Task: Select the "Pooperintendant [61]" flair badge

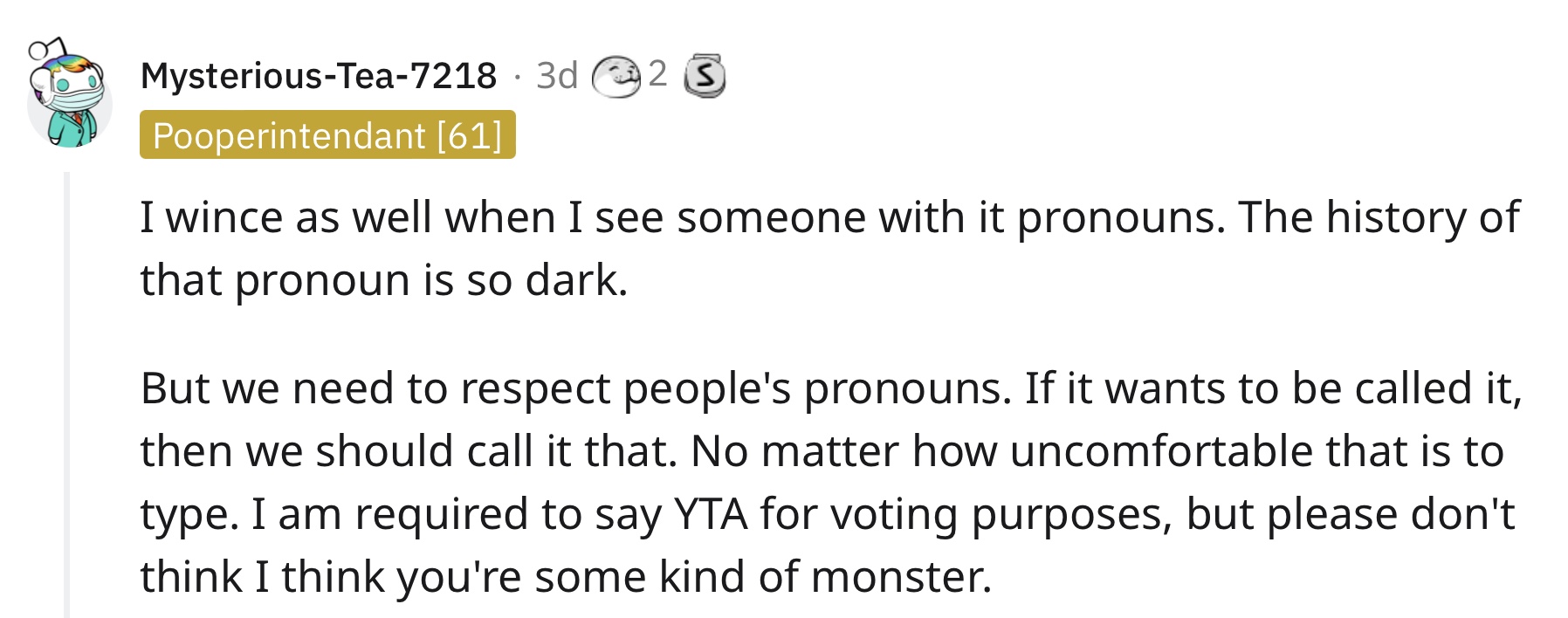Action: point(327,135)
